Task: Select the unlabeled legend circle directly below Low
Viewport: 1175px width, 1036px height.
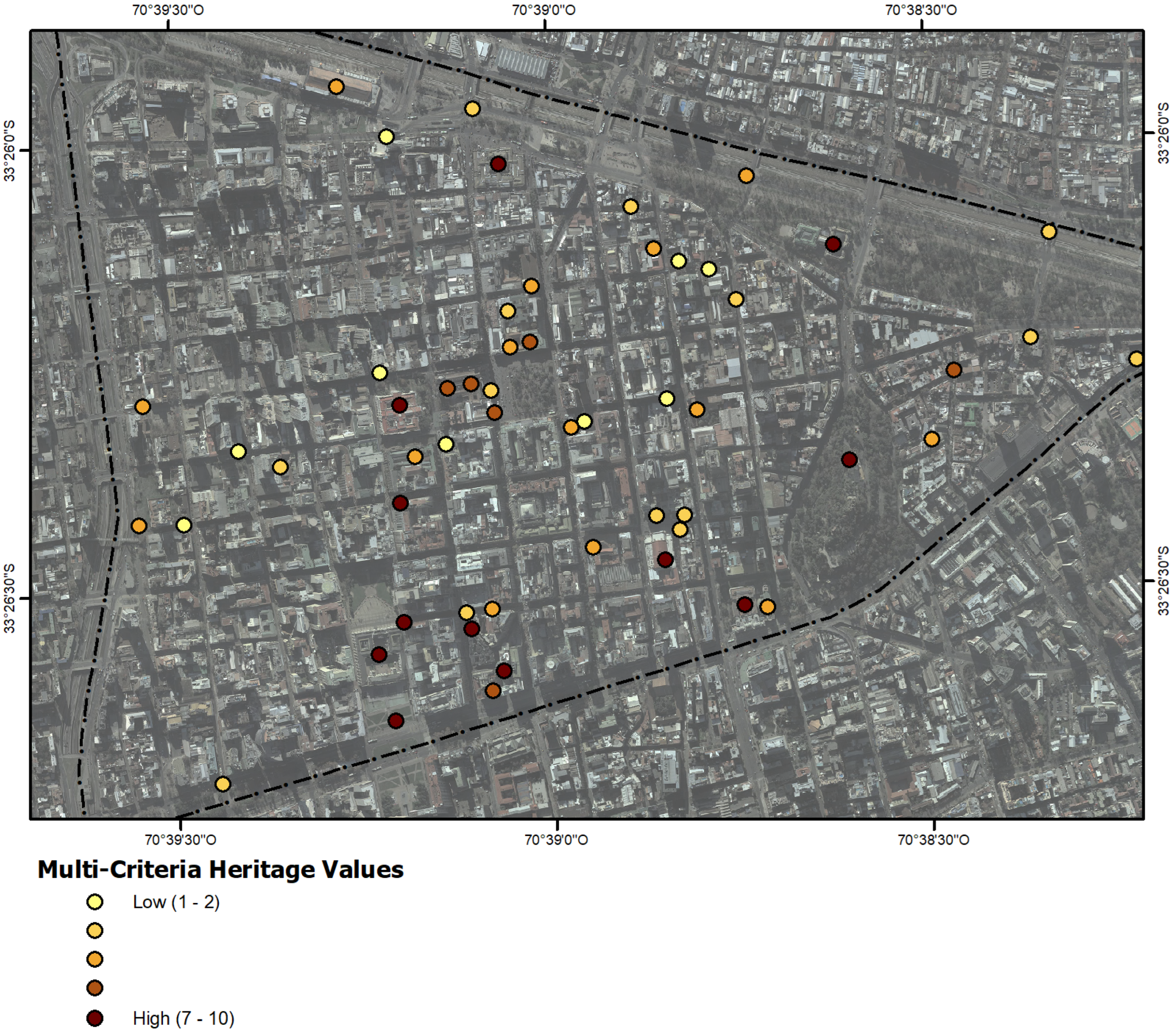Action: point(95,930)
